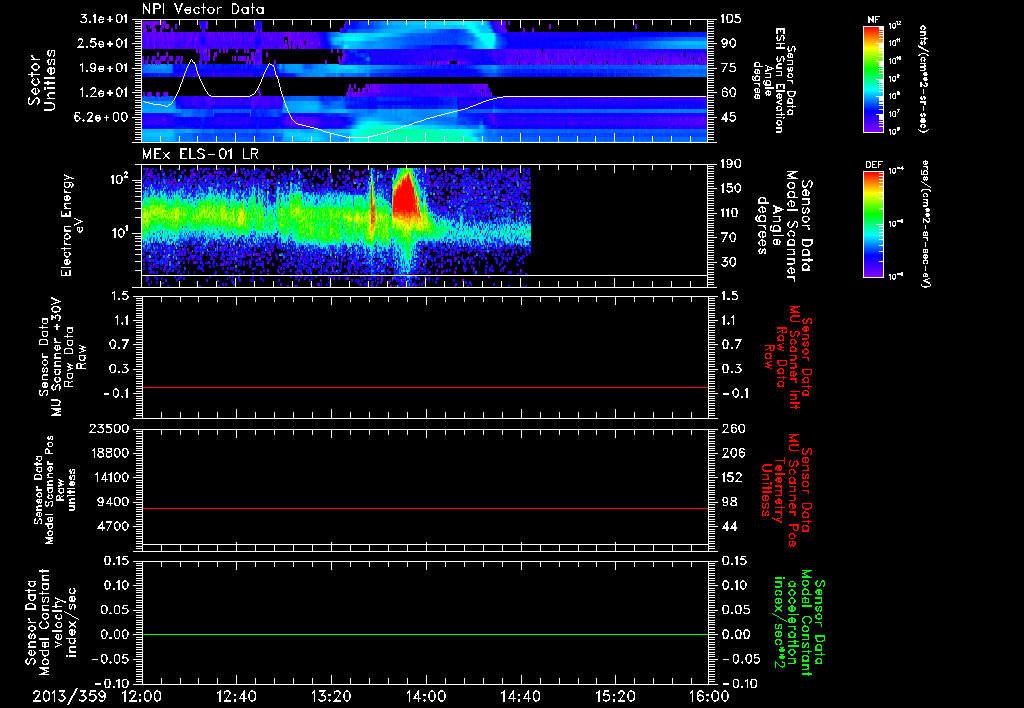This screenshot has width=1024, height=708.
Task: Click the 10¹ electron energy tick
Action: tap(121, 233)
